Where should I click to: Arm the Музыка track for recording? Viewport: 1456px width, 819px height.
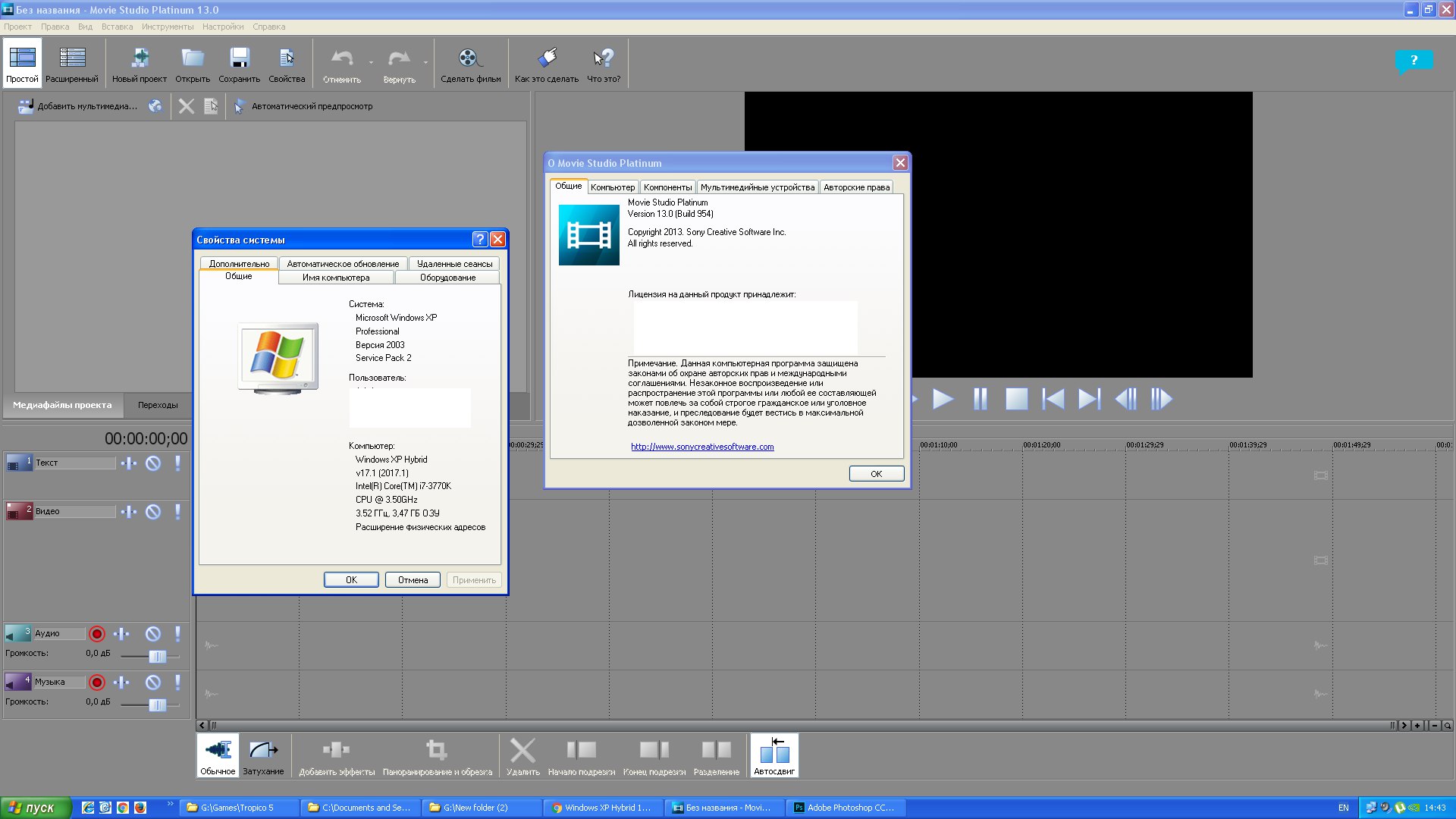point(97,682)
